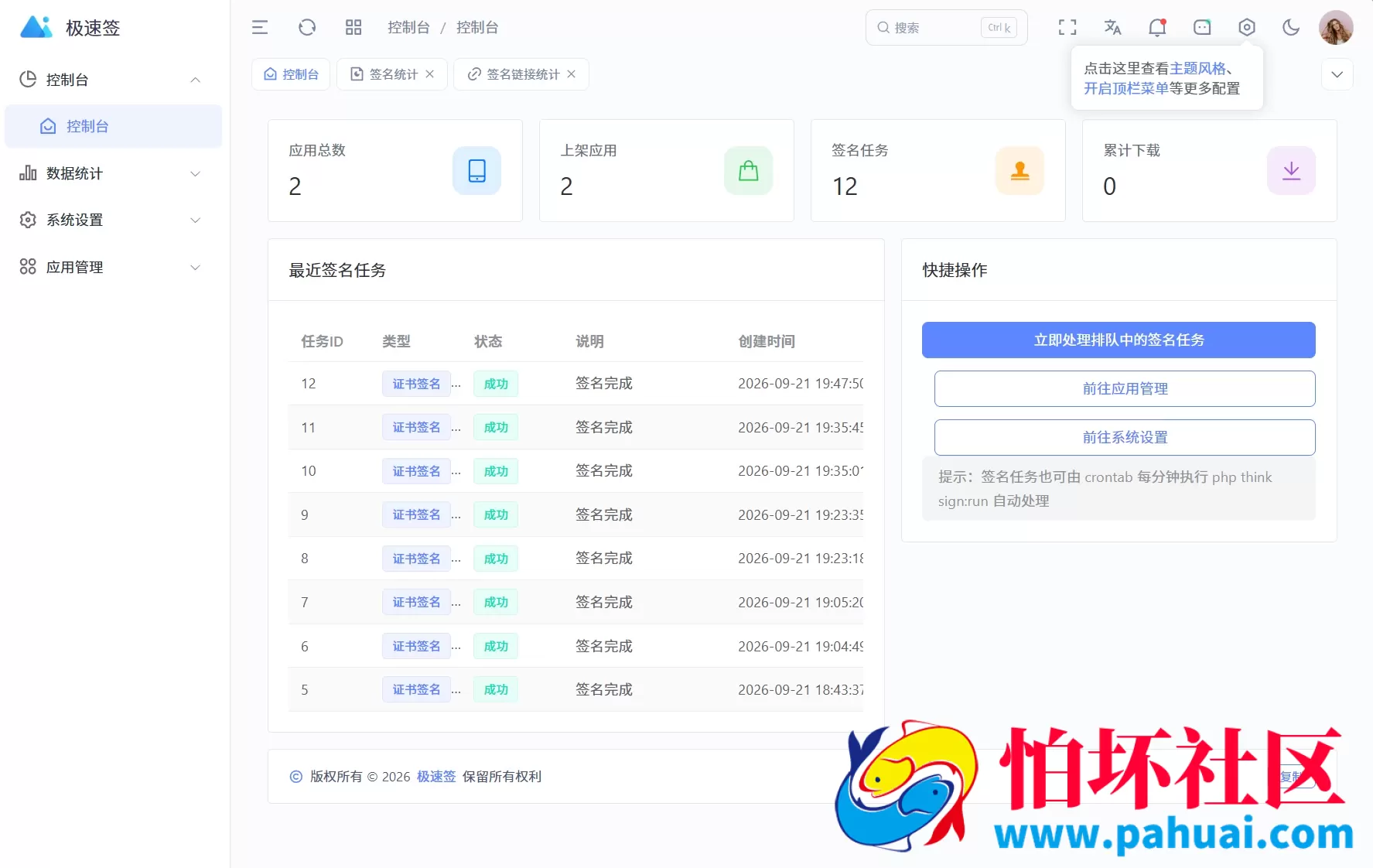The height and width of the screenshot is (868, 1373).
Task: Click the refresh page icon
Action: coord(307,28)
